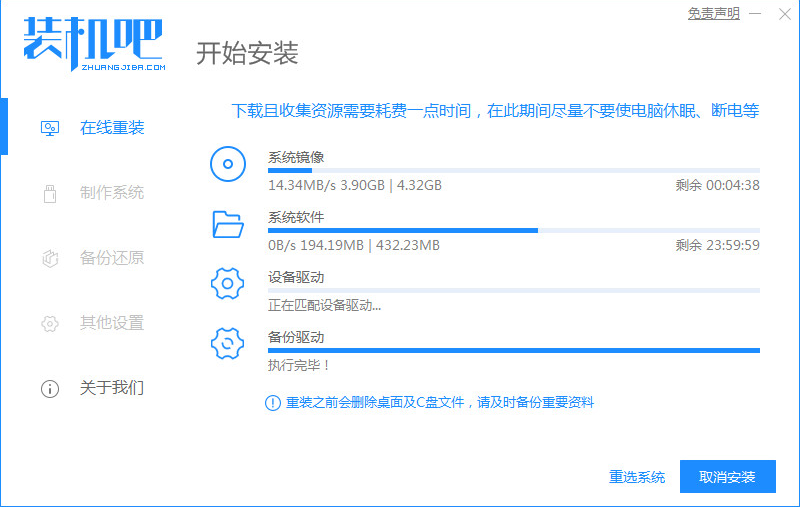
Task: Open the 关于我们 section
Action: point(111,388)
